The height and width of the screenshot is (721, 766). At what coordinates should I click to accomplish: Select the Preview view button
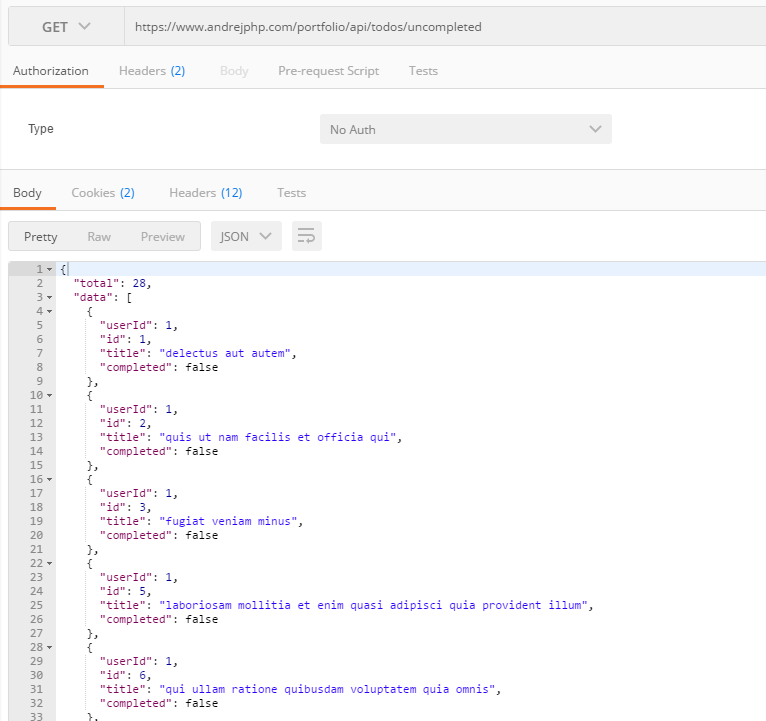[163, 237]
